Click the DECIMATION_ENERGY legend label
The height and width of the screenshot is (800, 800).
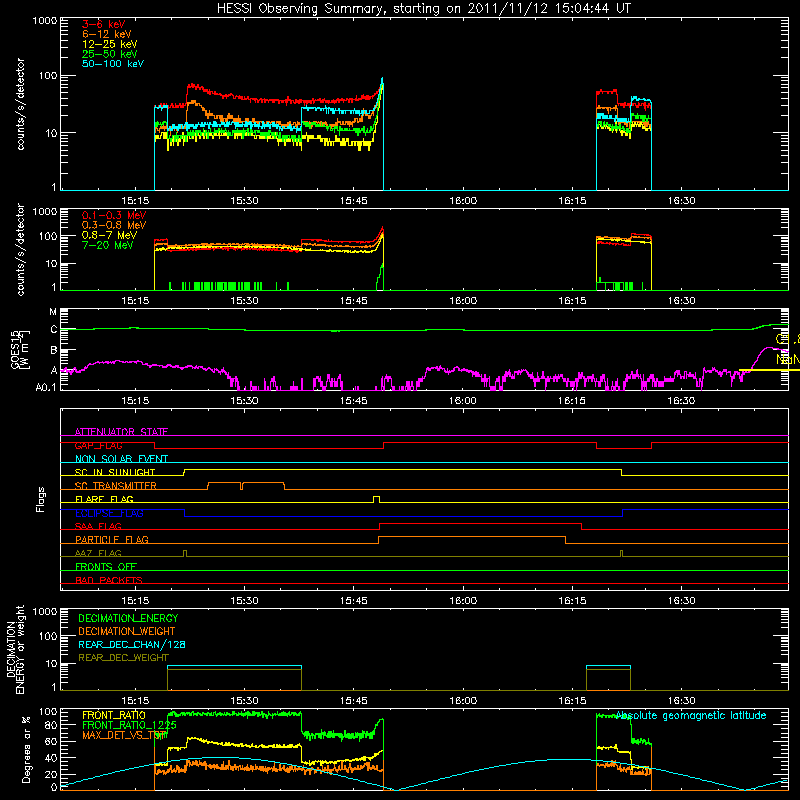pos(128,618)
